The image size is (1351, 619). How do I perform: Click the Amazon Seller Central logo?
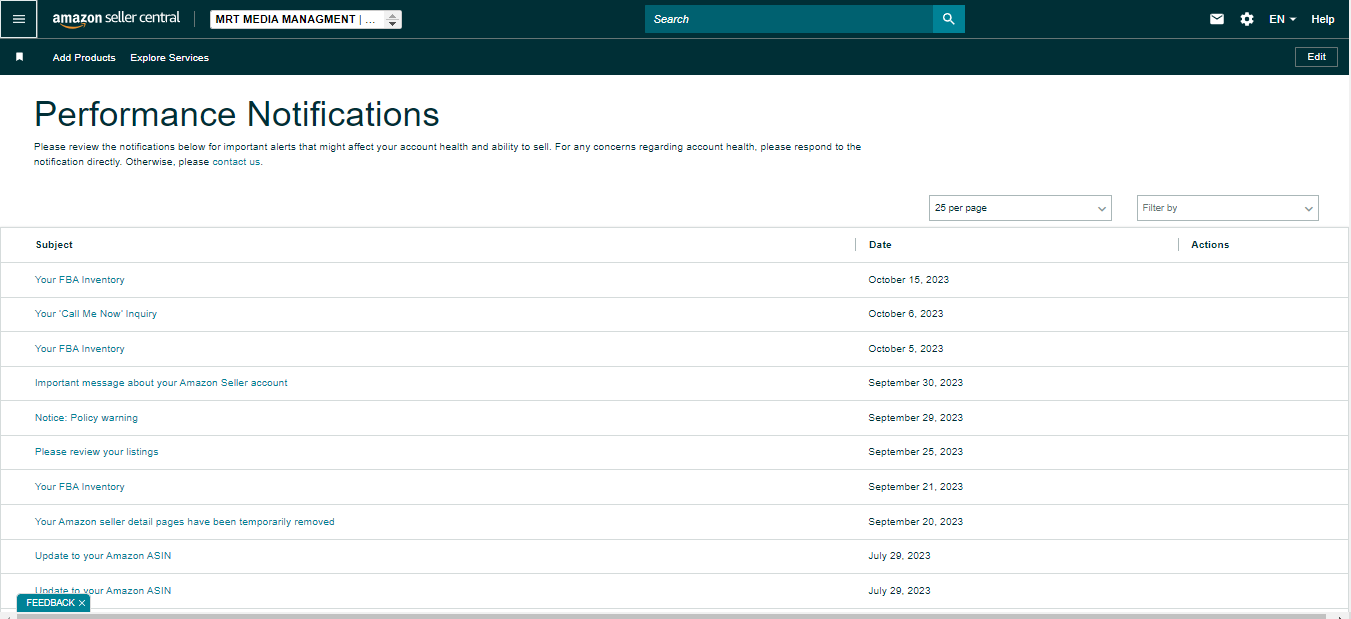point(116,19)
